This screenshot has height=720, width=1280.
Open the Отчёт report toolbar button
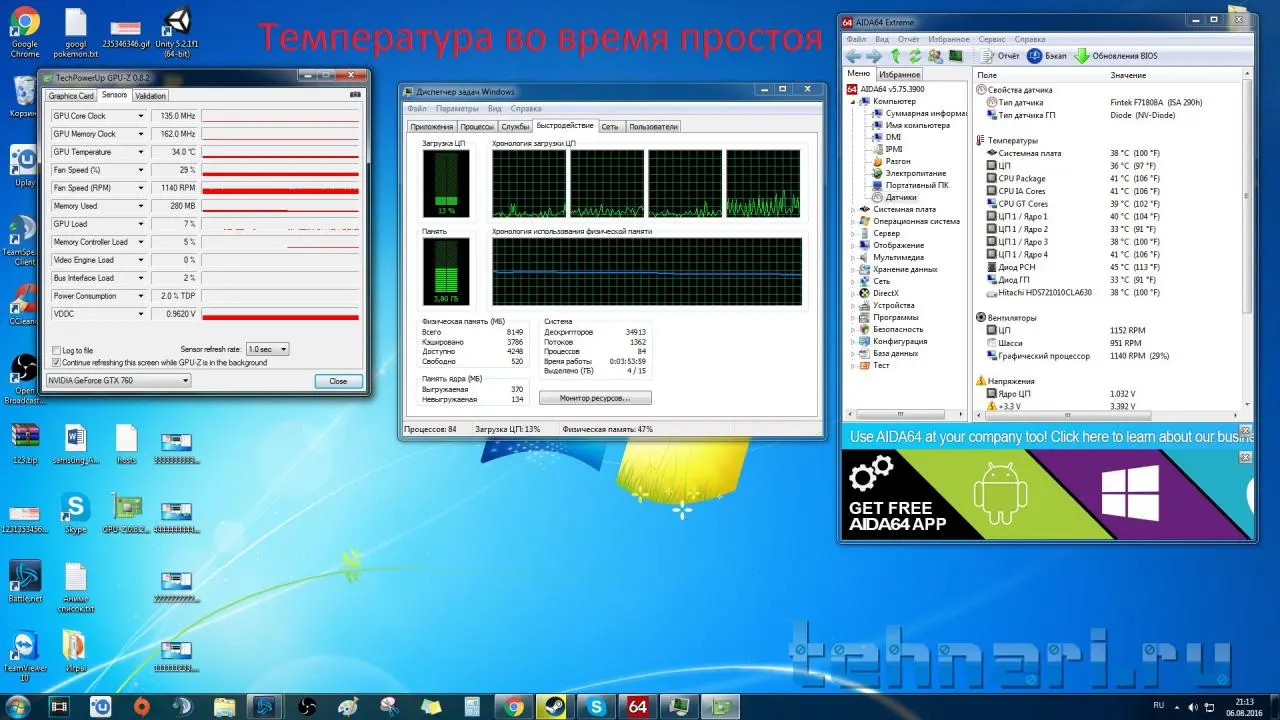(1000, 56)
